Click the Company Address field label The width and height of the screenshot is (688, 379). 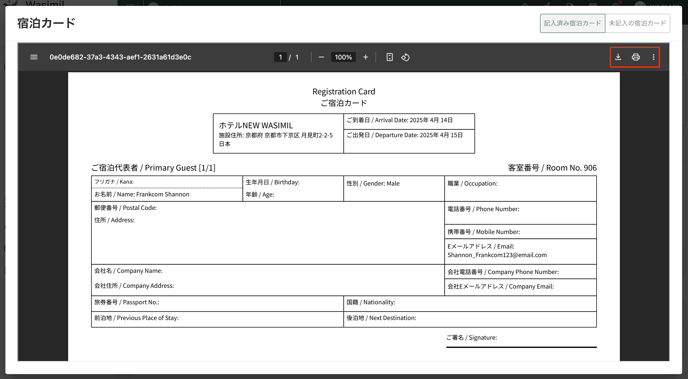coord(134,286)
